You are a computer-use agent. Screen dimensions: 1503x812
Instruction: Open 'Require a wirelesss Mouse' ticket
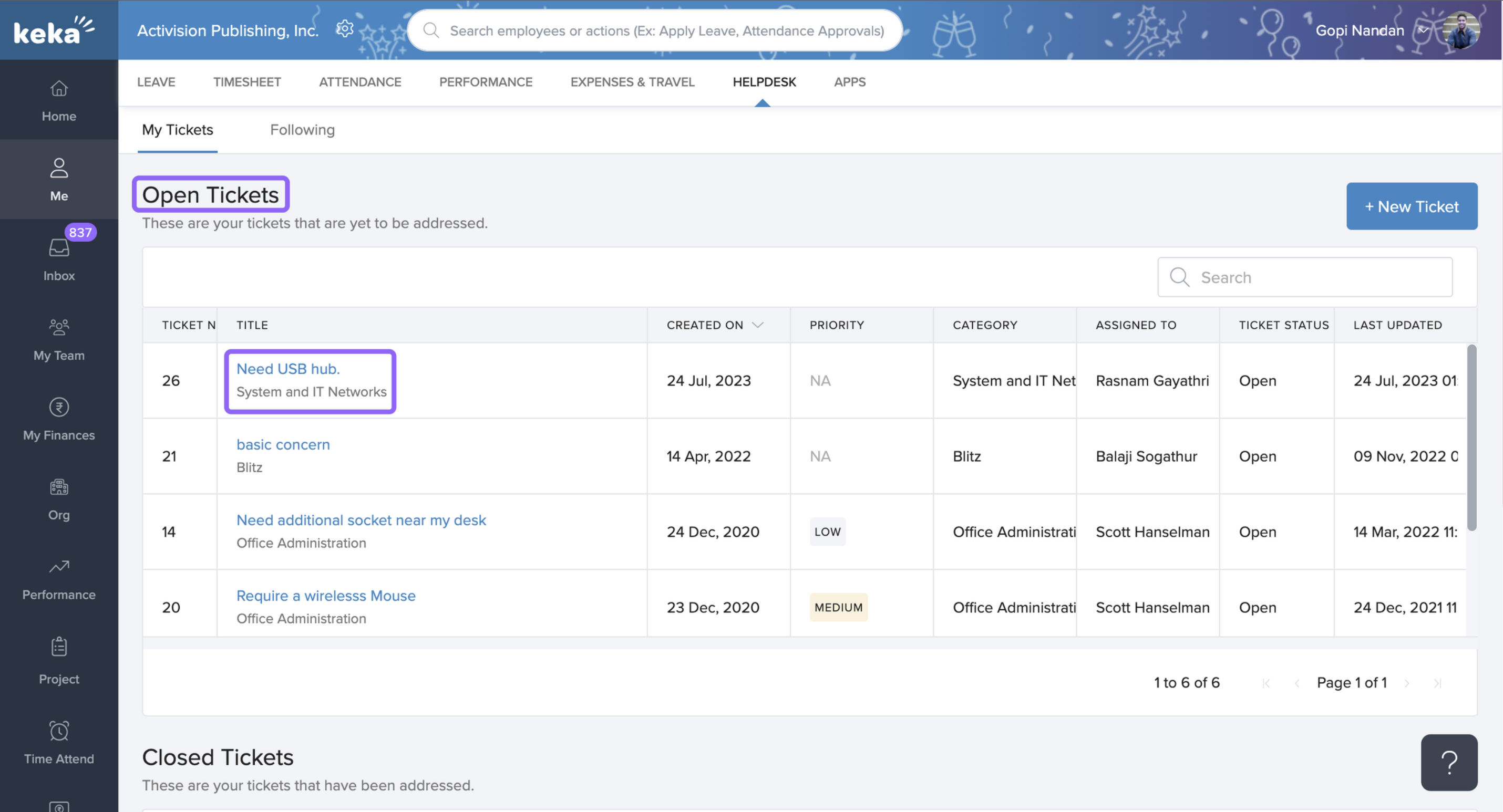point(326,596)
